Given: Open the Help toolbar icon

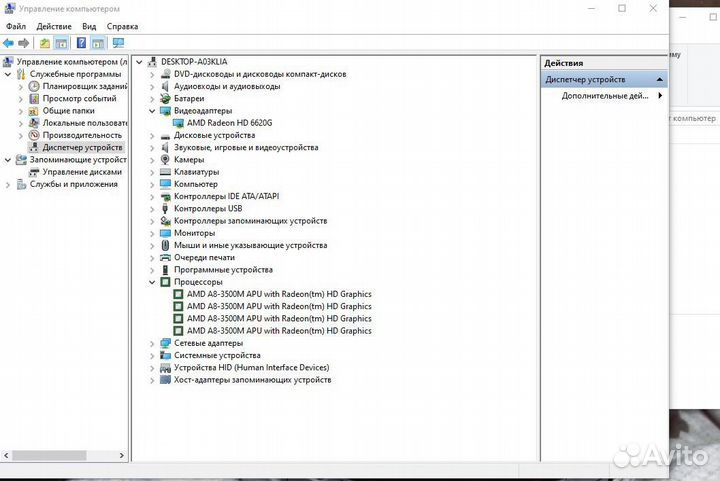Looking at the screenshot, I should 81,43.
